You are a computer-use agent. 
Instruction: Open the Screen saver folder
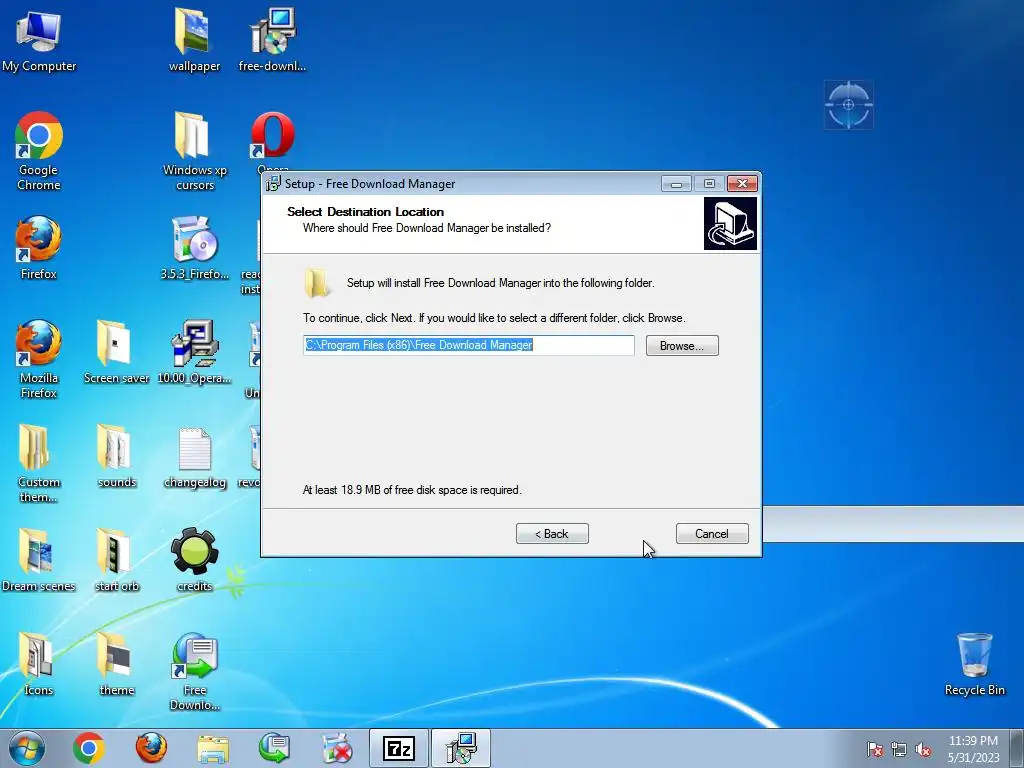click(116, 351)
